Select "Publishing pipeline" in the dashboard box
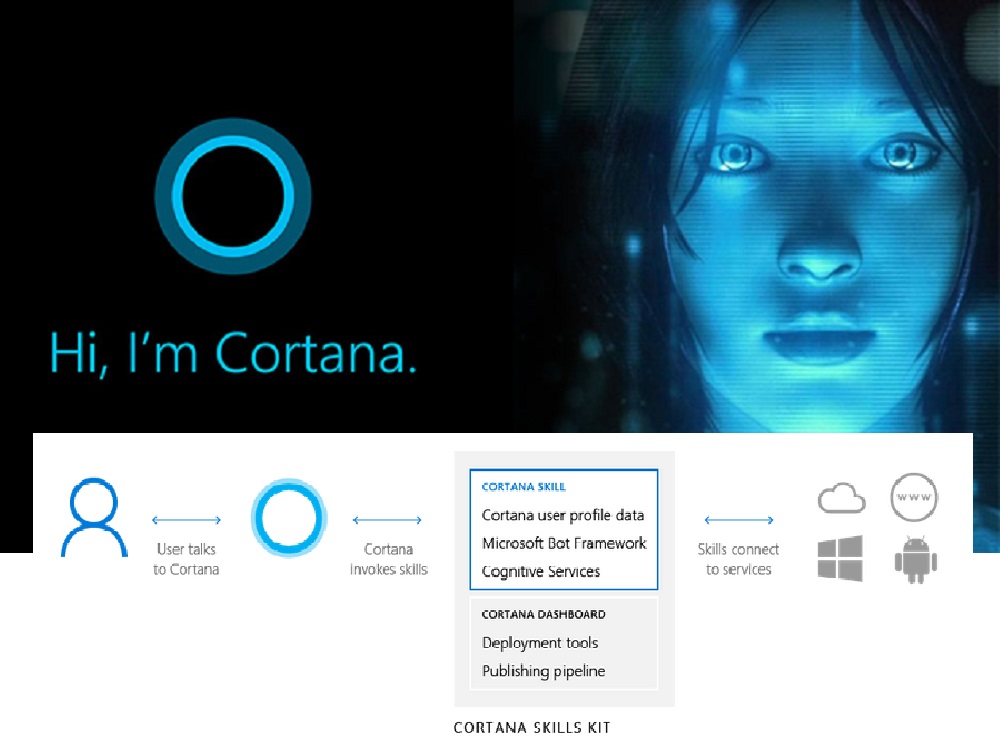The image size is (1000, 750). (543, 671)
